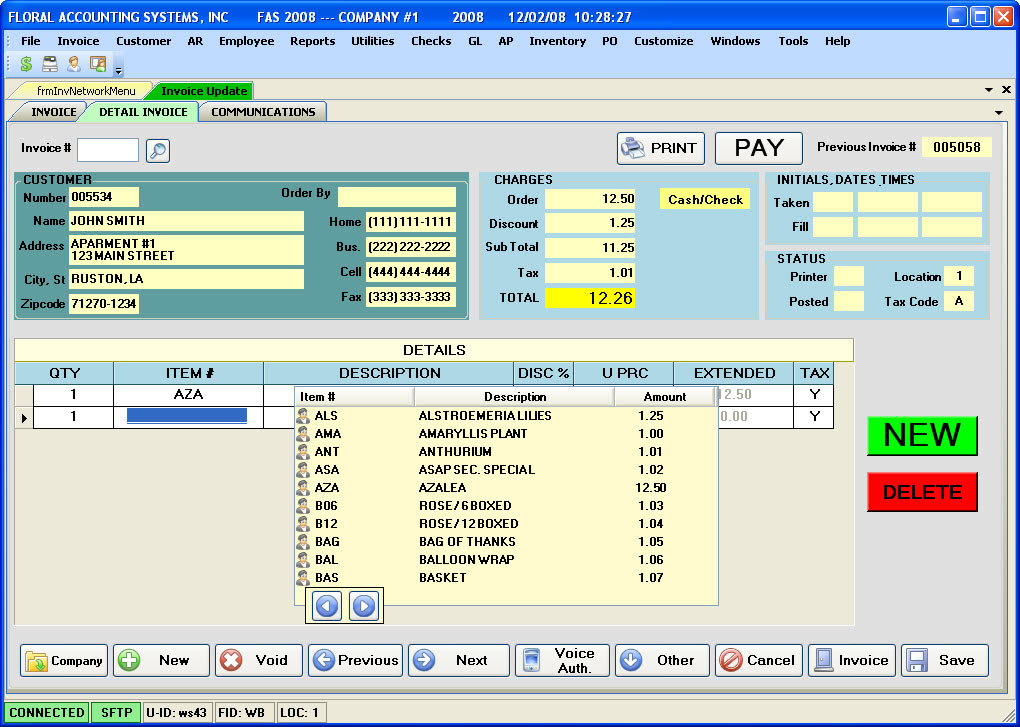The height and width of the screenshot is (727, 1020).
Task: Switch to the COMMUNICATIONS tab
Action: 262,112
